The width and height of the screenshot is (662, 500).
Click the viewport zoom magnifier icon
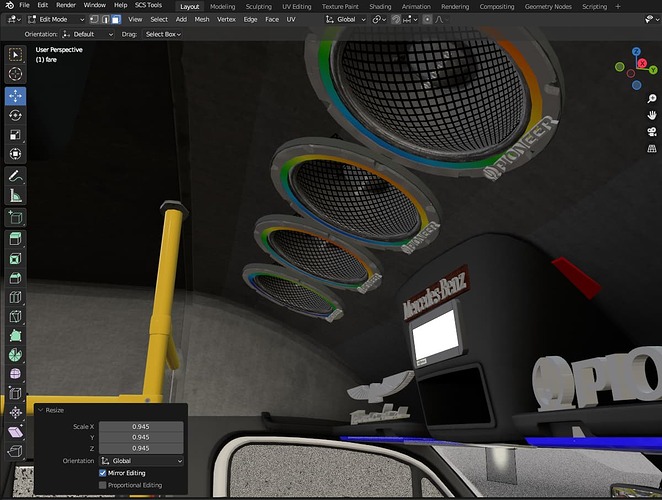[652, 98]
